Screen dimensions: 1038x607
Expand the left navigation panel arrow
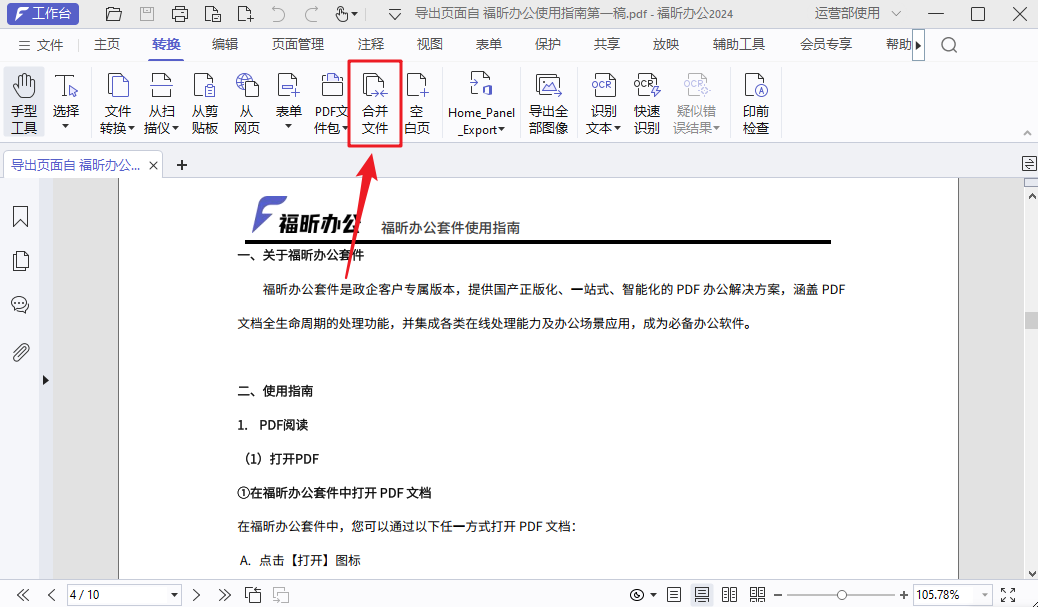pos(45,380)
